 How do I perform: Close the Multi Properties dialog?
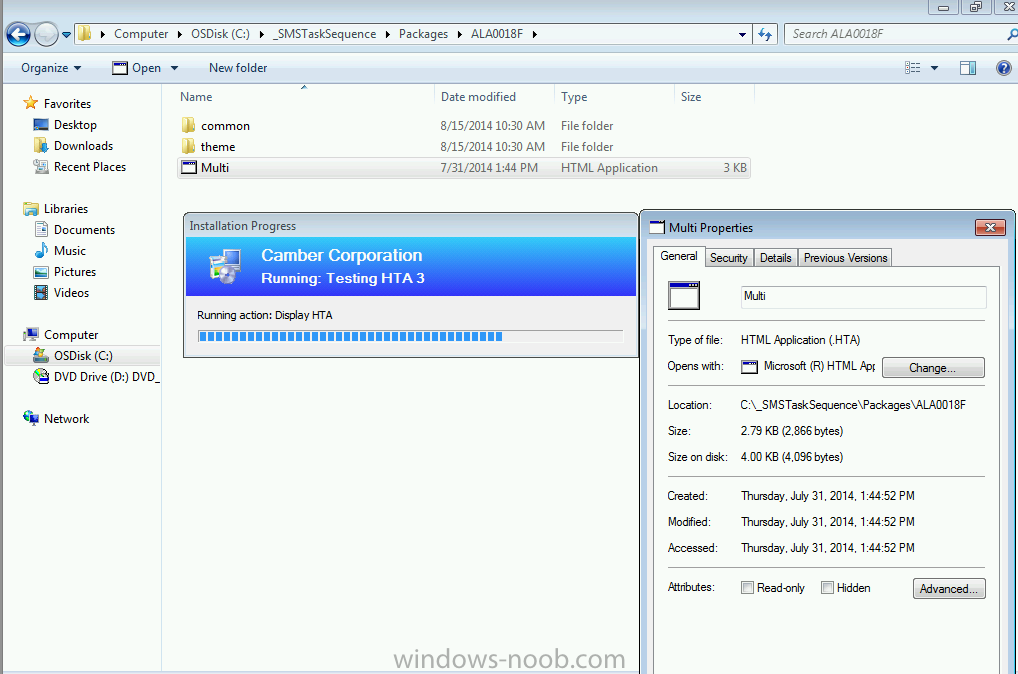click(x=990, y=227)
